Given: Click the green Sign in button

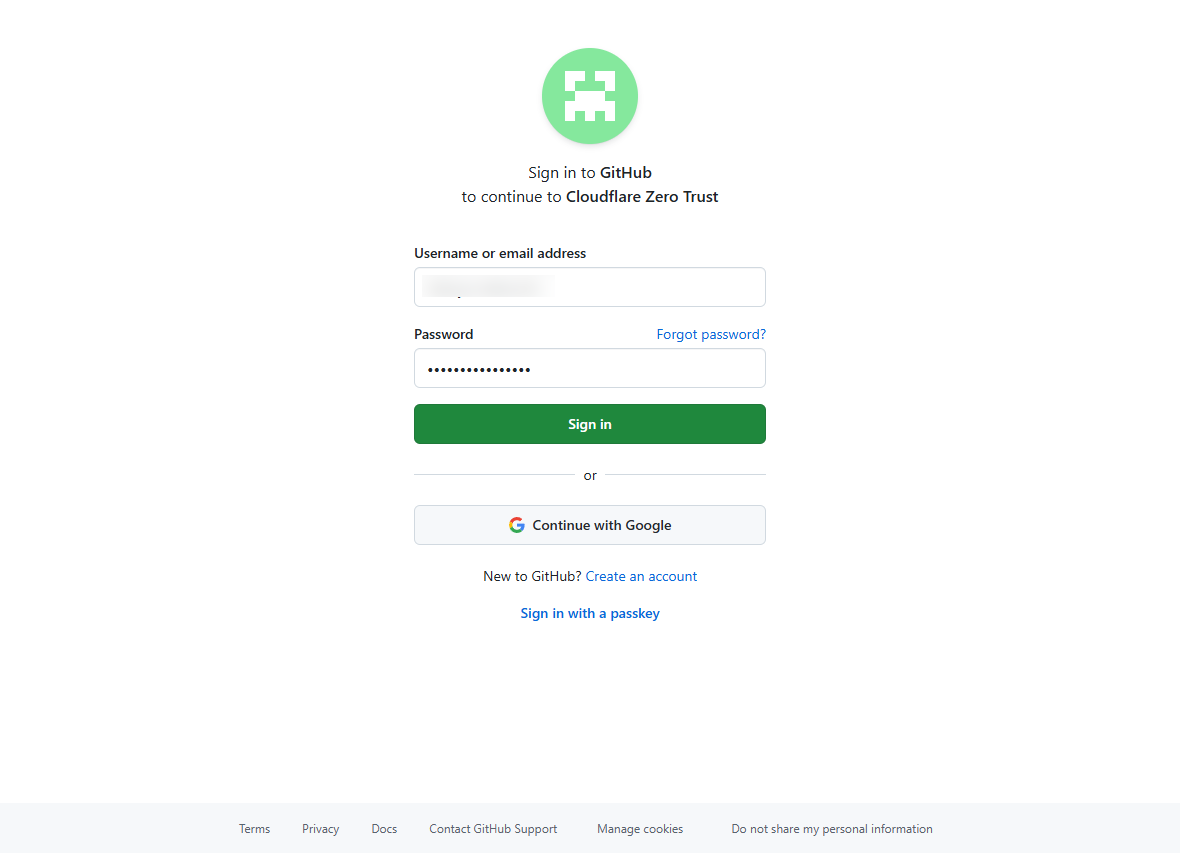Looking at the screenshot, I should (589, 424).
